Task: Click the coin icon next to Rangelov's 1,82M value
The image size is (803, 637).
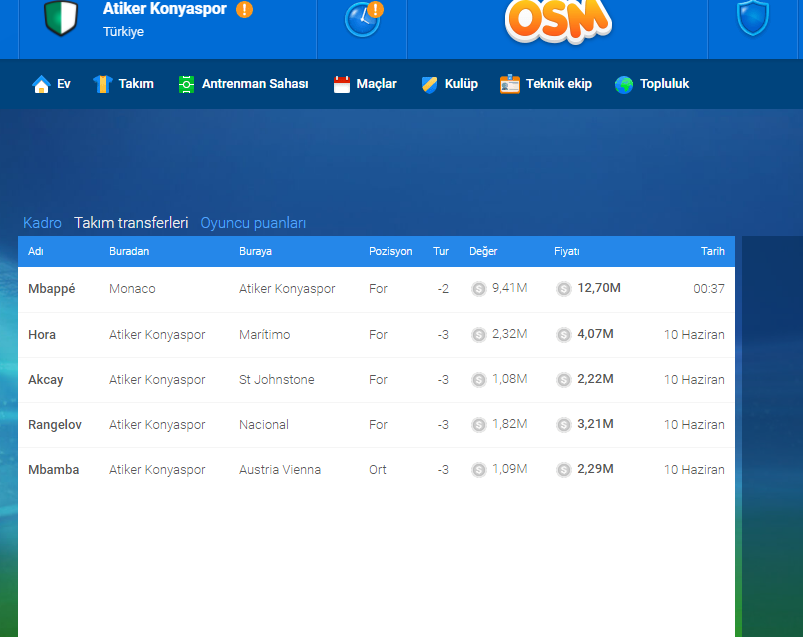Action: (x=479, y=425)
